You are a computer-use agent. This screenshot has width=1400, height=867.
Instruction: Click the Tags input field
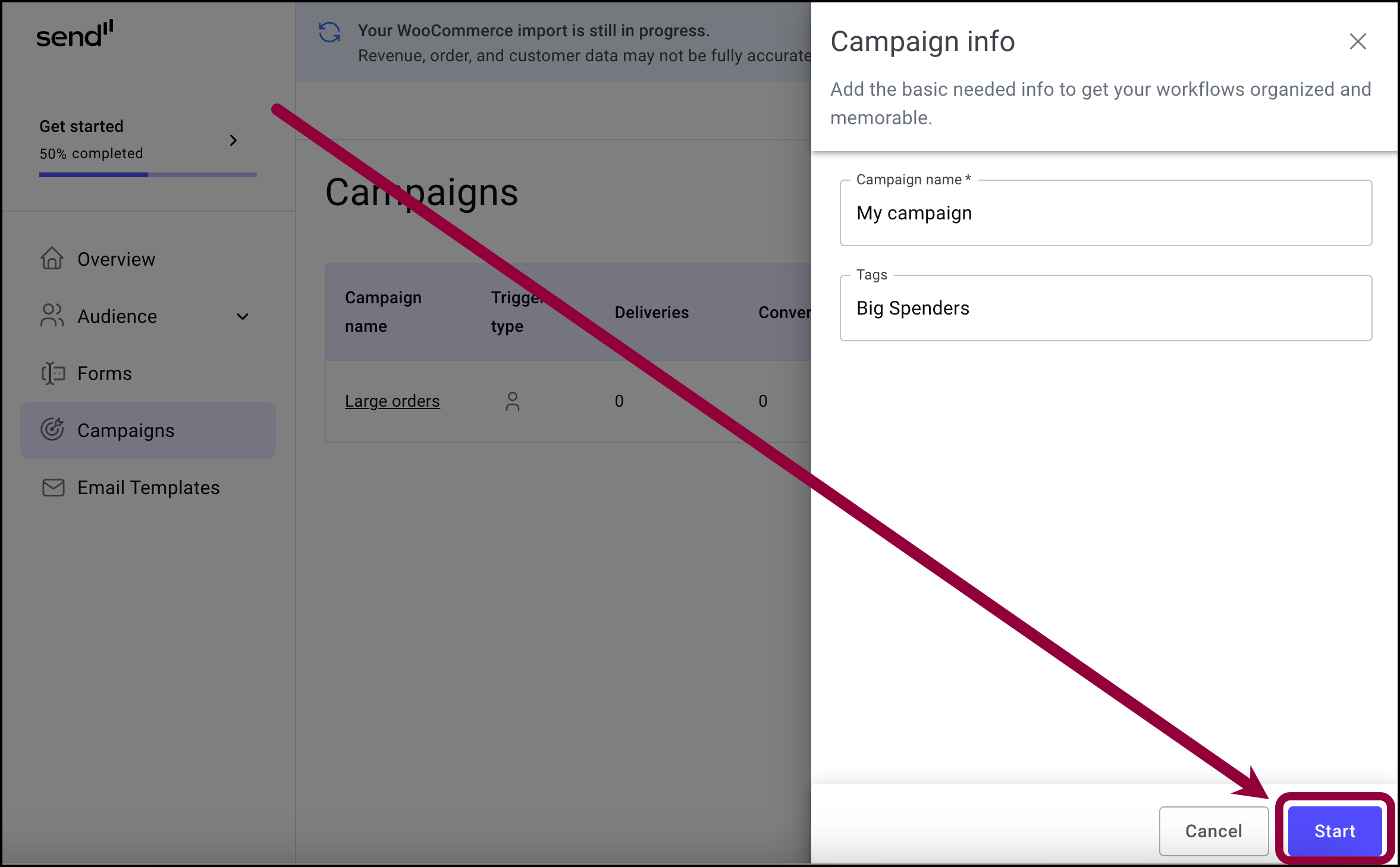1106,307
